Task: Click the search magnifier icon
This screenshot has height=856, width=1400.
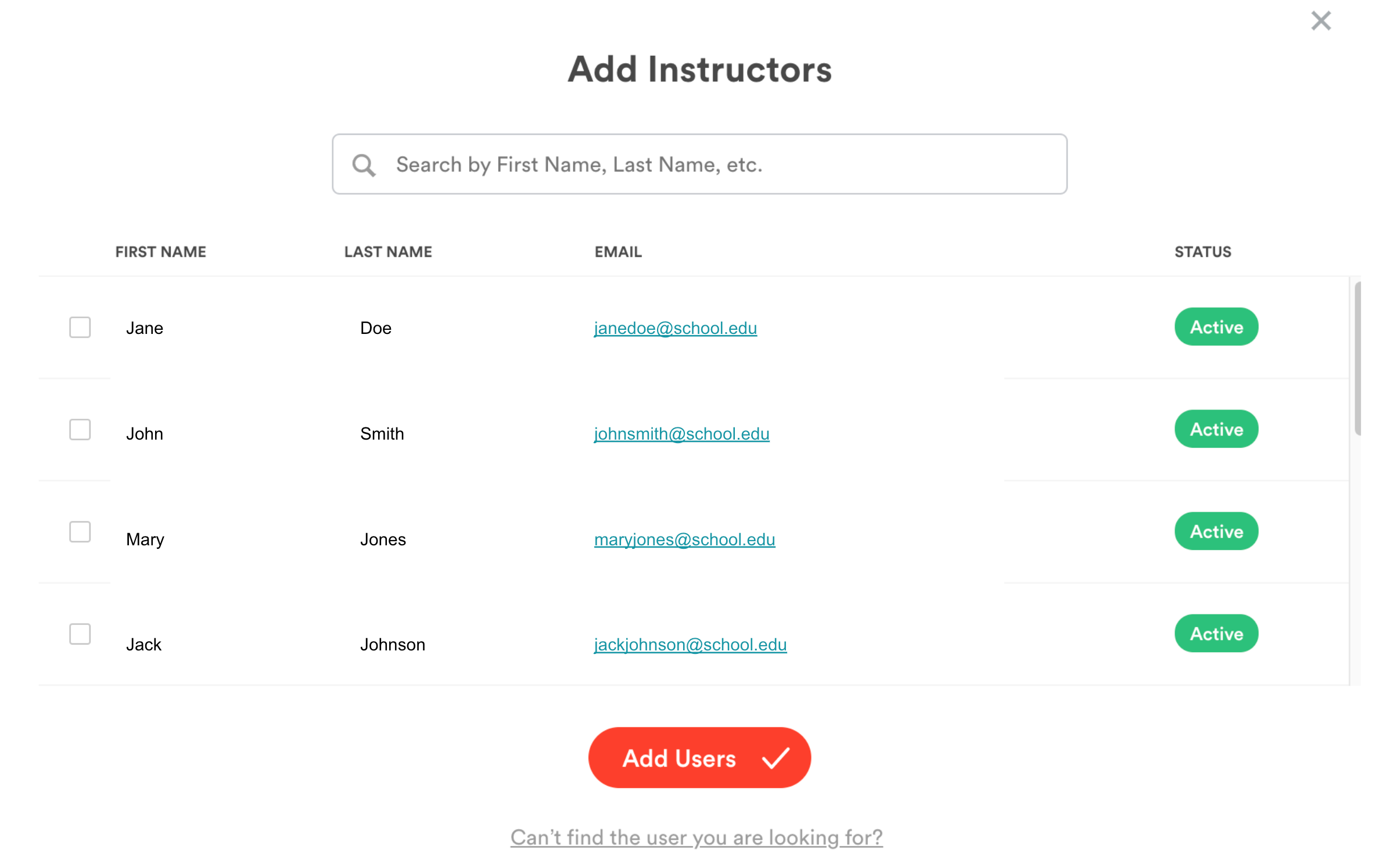Action: [x=364, y=165]
